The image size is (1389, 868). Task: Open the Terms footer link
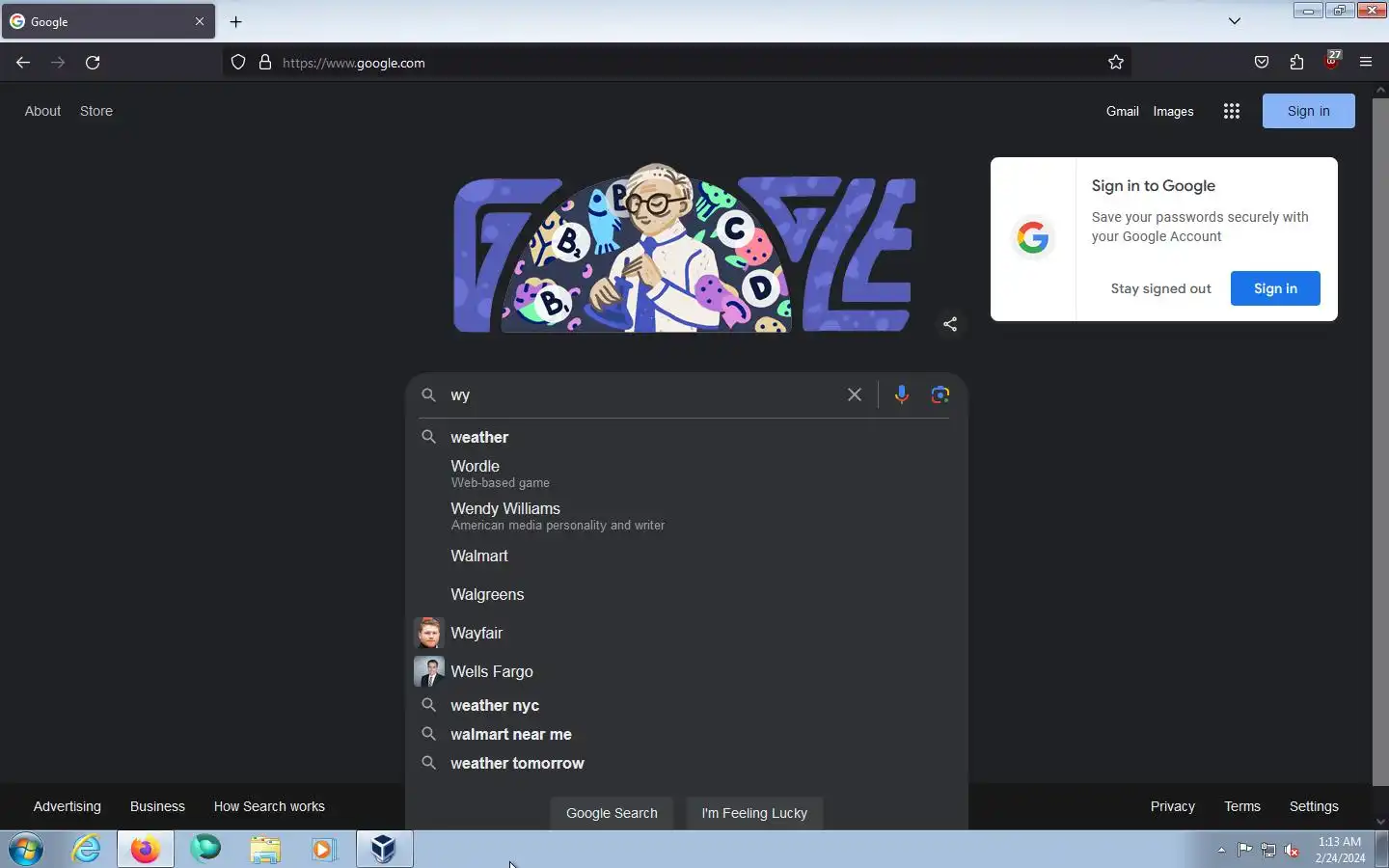click(x=1242, y=806)
